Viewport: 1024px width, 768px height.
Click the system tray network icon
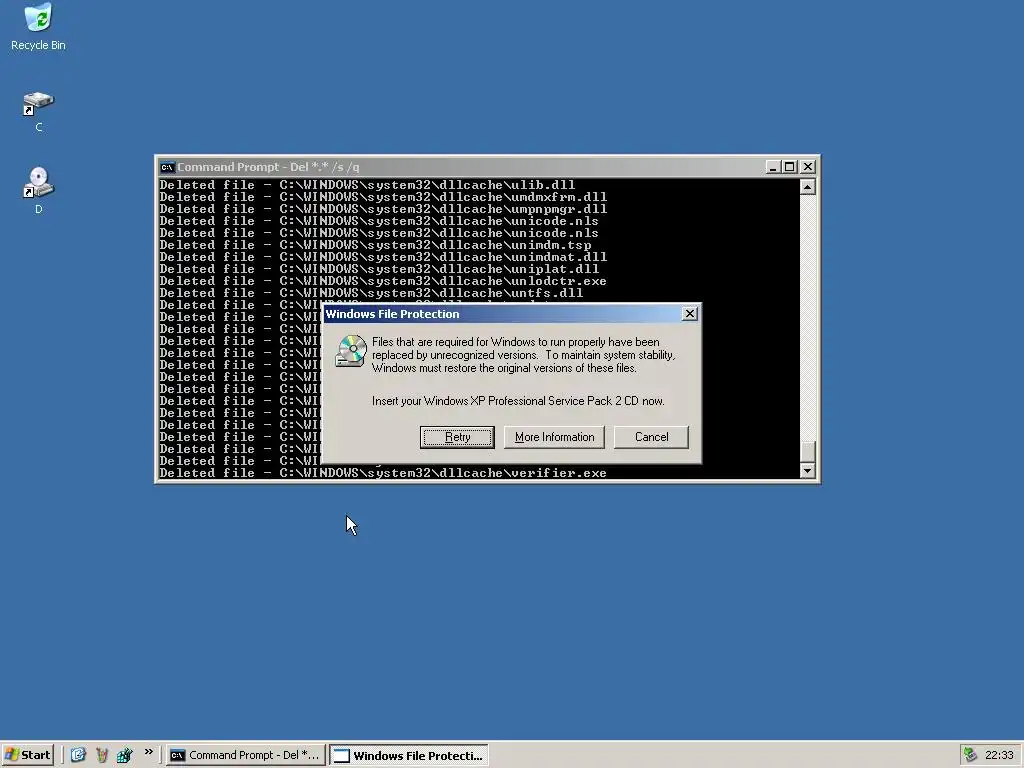pos(970,755)
